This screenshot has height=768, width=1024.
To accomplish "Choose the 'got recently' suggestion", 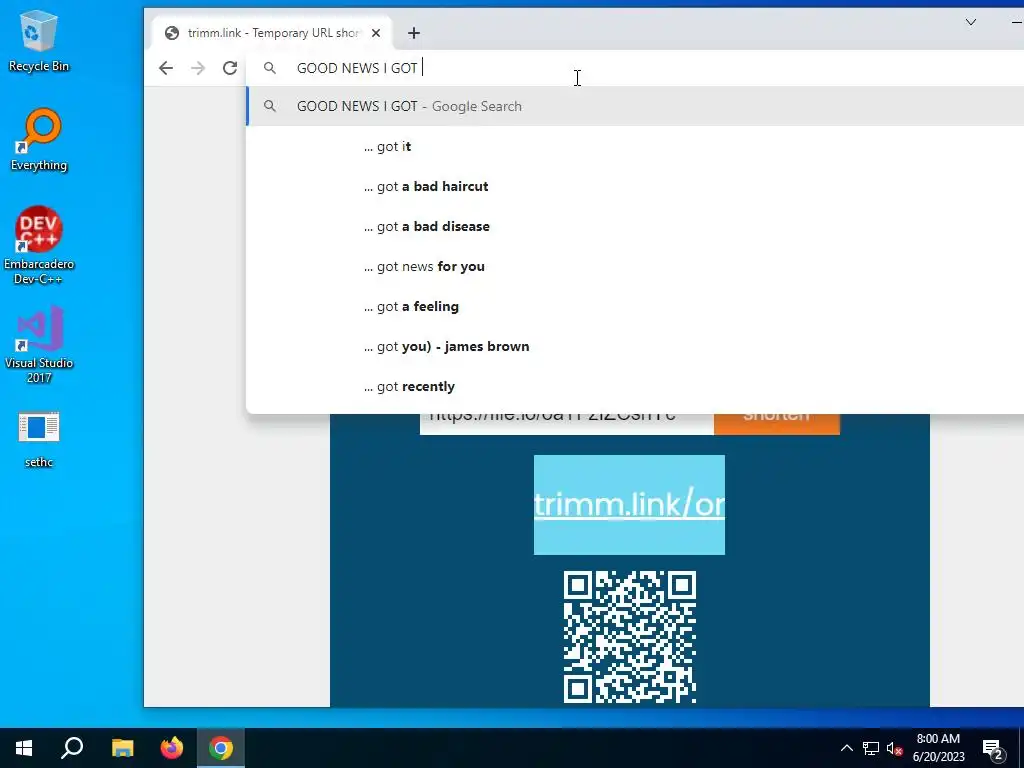I will (x=635, y=386).
